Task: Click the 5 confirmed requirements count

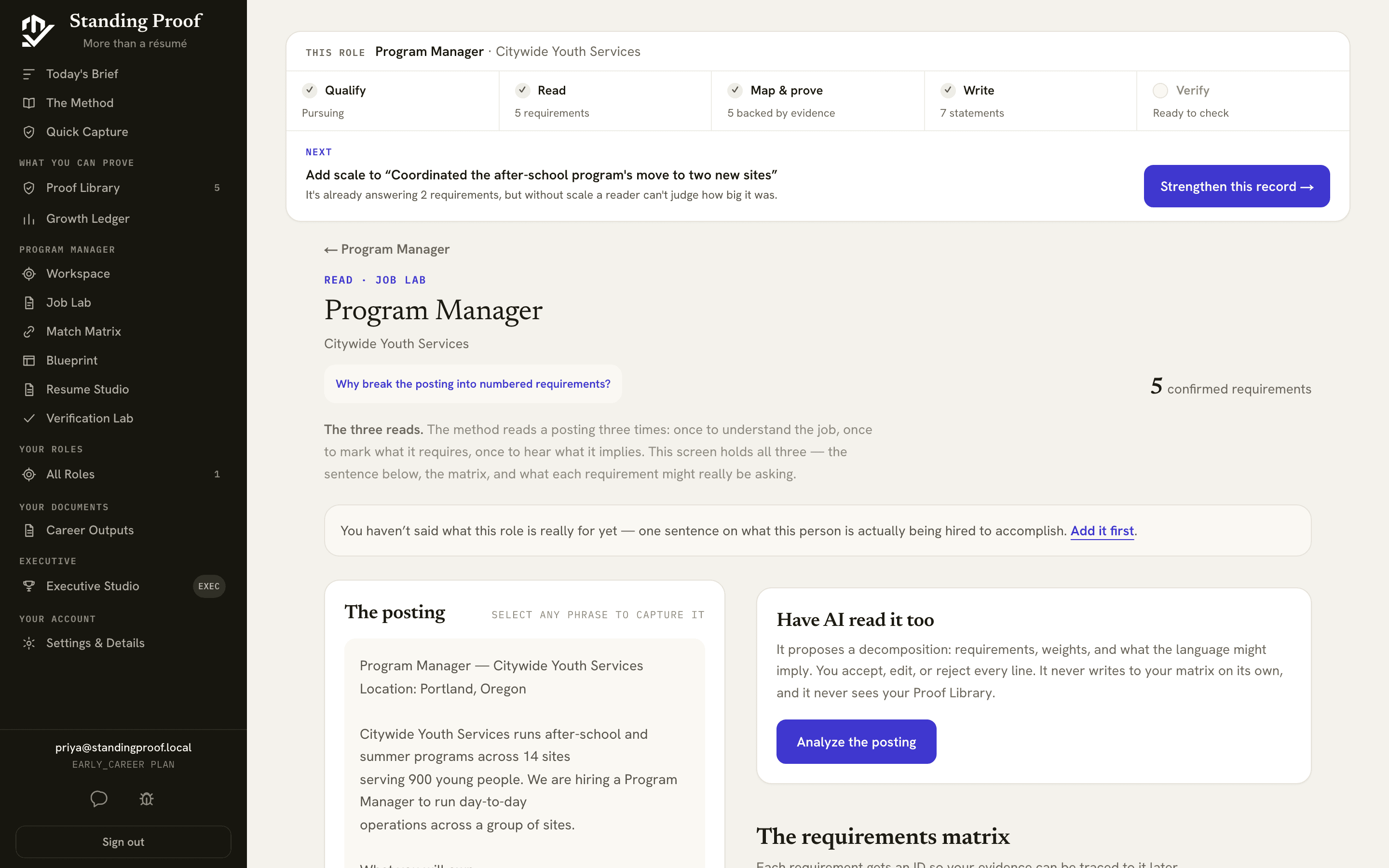Action: pyautogui.click(x=1231, y=387)
